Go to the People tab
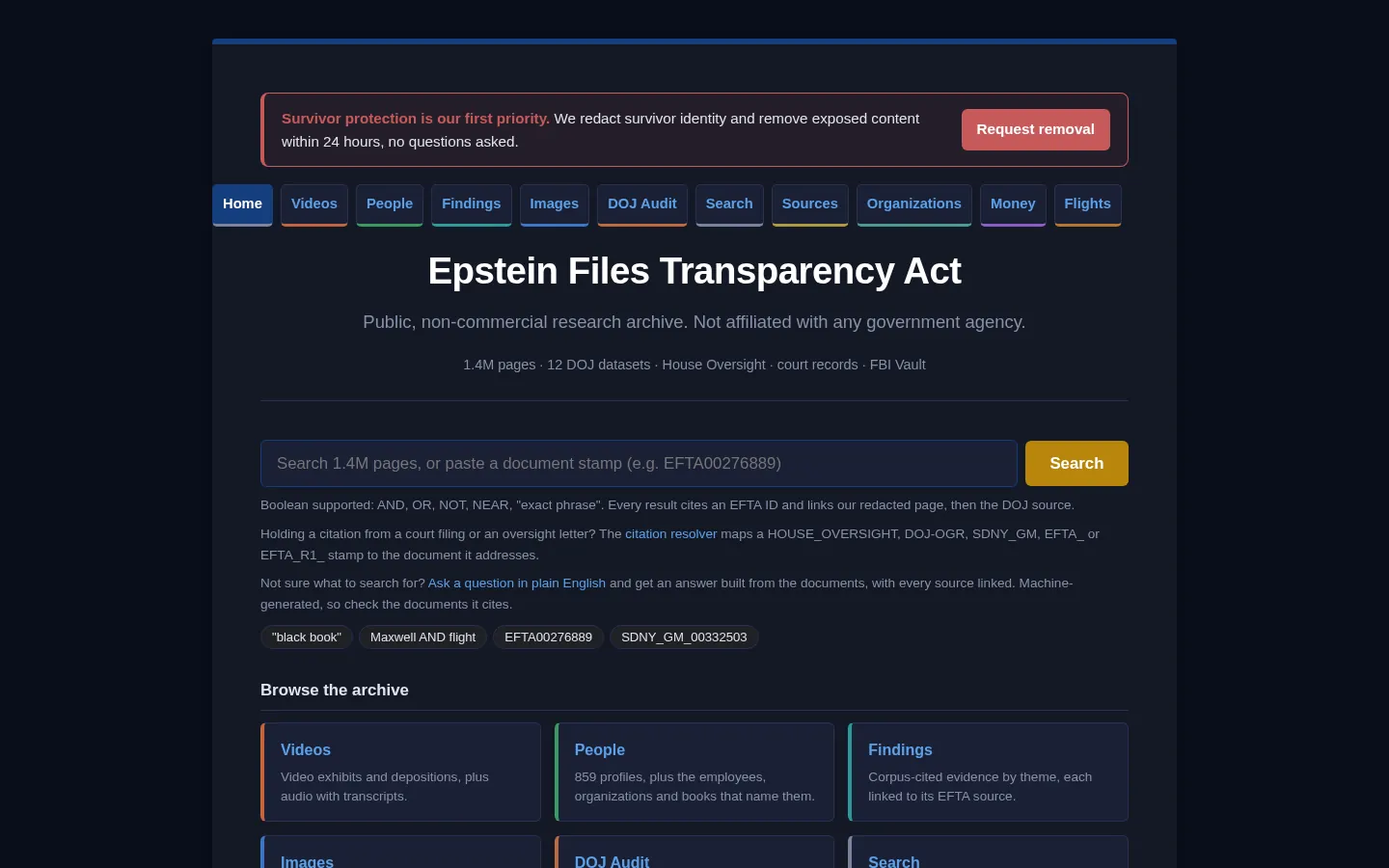The height and width of the screenshot is (868, 1389). pos(390,204)
